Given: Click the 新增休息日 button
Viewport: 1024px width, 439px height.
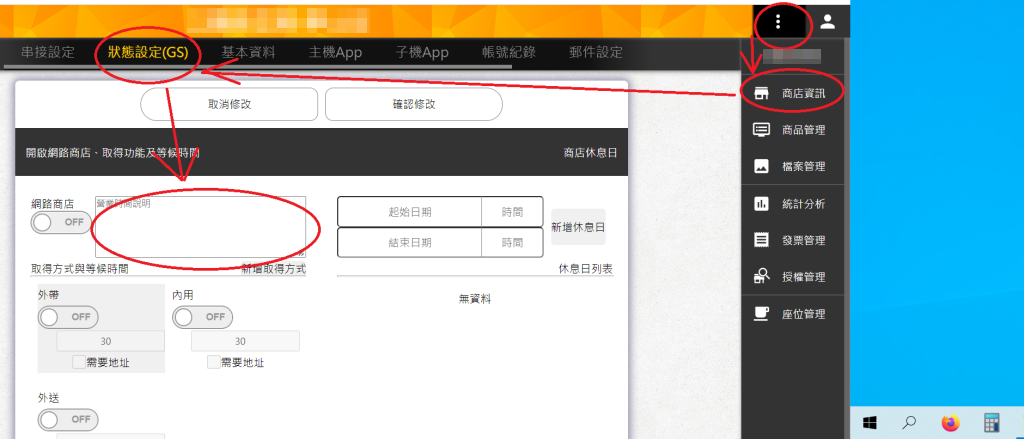Looking at the screenshot, I should [x=578, y=227].
